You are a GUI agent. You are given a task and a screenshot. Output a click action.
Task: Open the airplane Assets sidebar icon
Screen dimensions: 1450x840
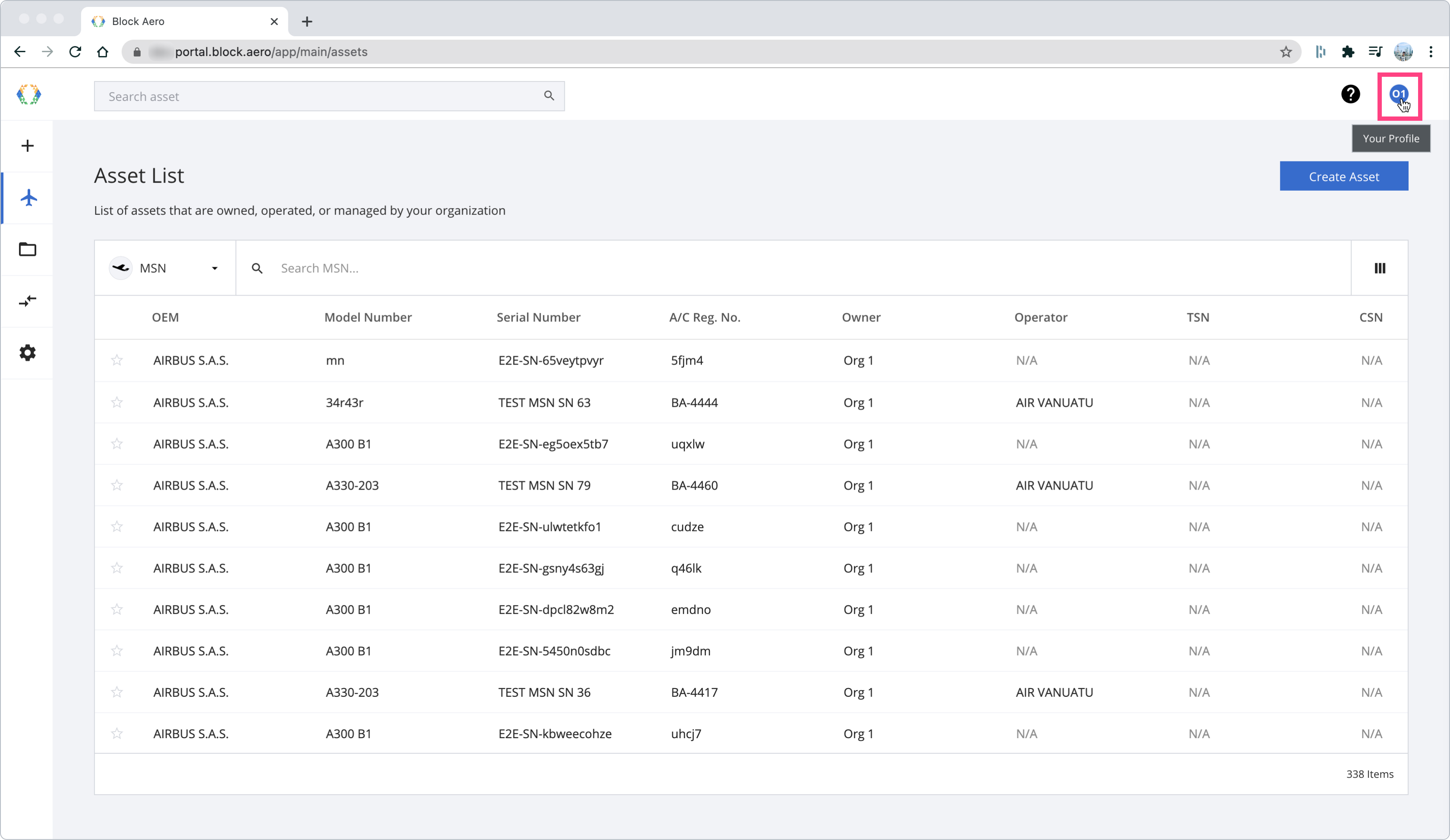(28, 197)
